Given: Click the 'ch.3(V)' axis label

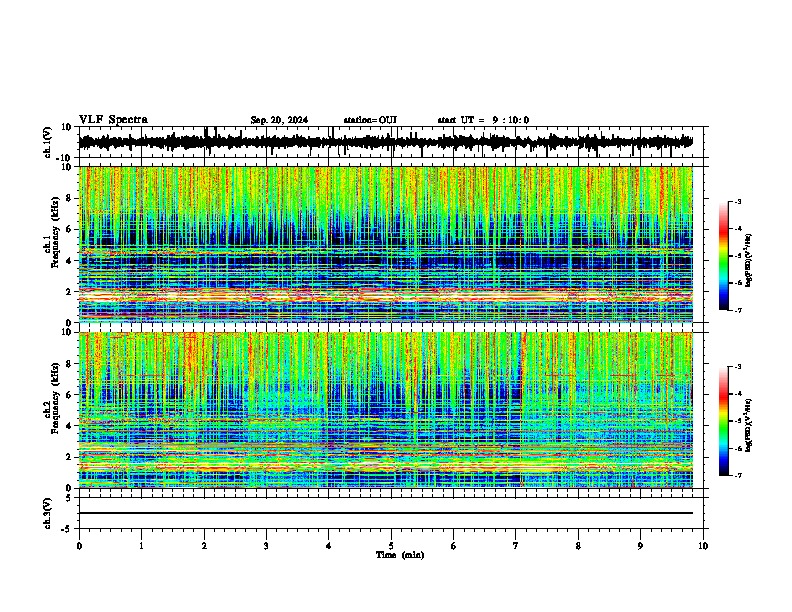Looking at the screenshot, I should pyautogui.click(x=48, y=513).
